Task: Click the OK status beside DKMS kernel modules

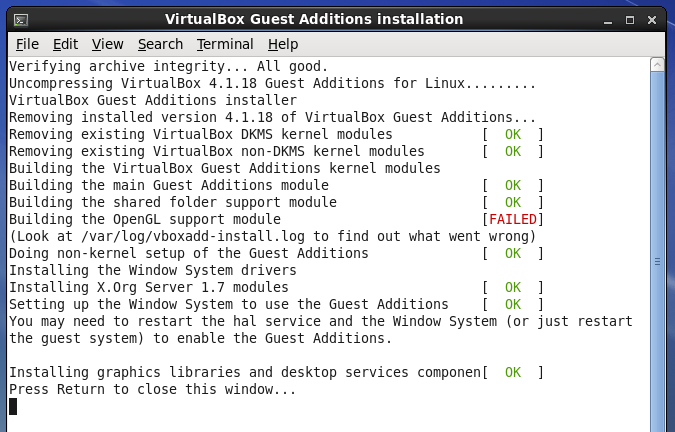Action: coord(513,135)
